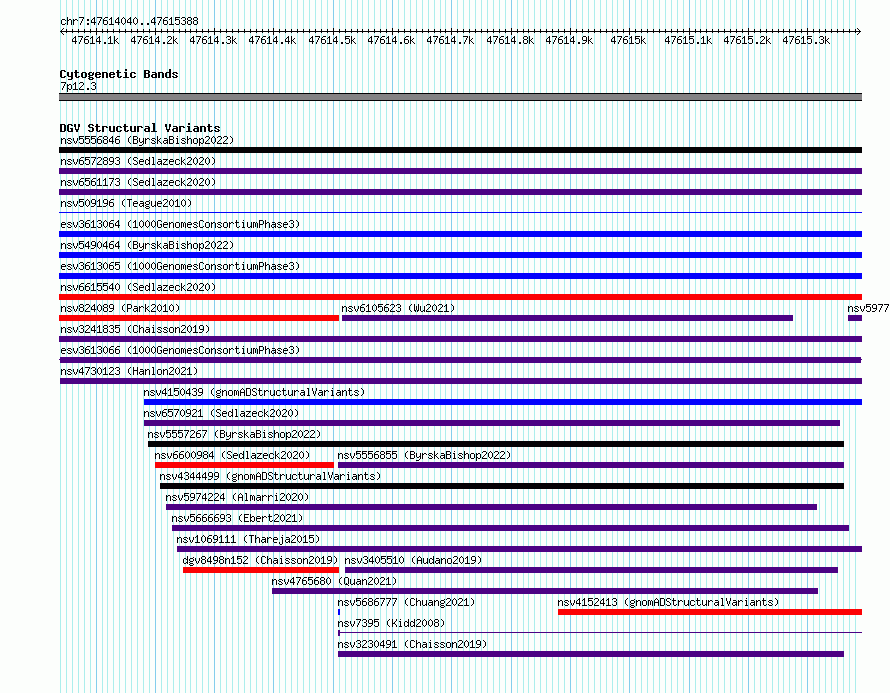The height and width of the screenshot is (693, 890).
Task: Click the Cytogenetic Bands track title
Action: coord(119,74)
